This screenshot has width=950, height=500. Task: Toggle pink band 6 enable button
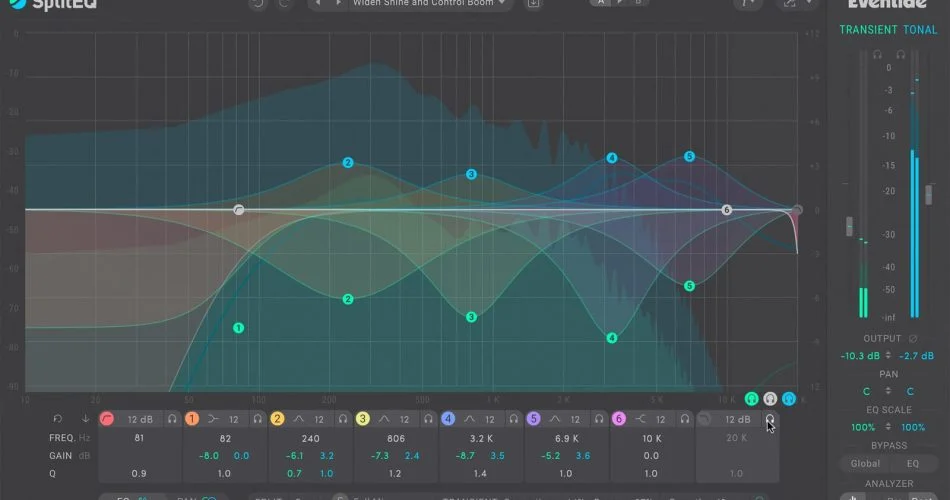pos(619,419)
